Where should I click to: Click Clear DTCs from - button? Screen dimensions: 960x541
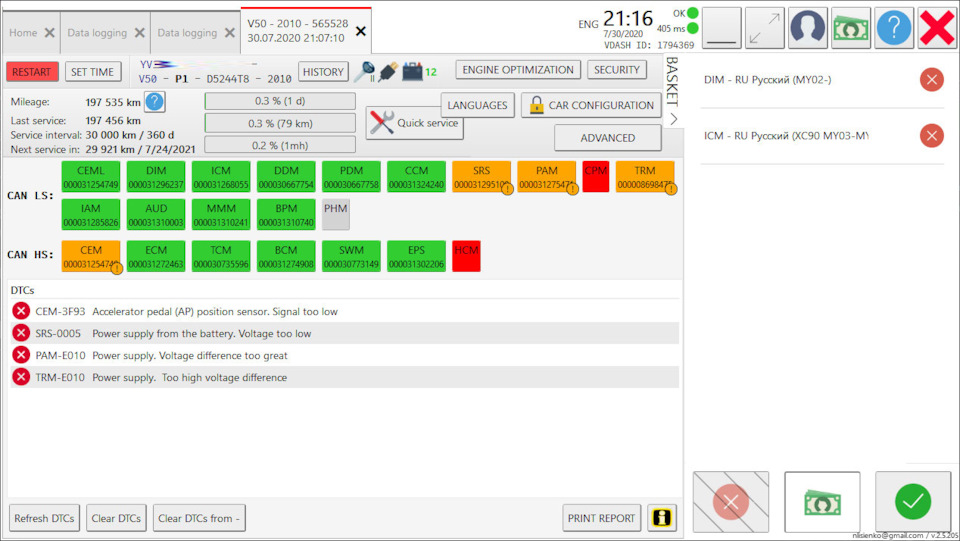pyautogui.click(x=199, y=518)
